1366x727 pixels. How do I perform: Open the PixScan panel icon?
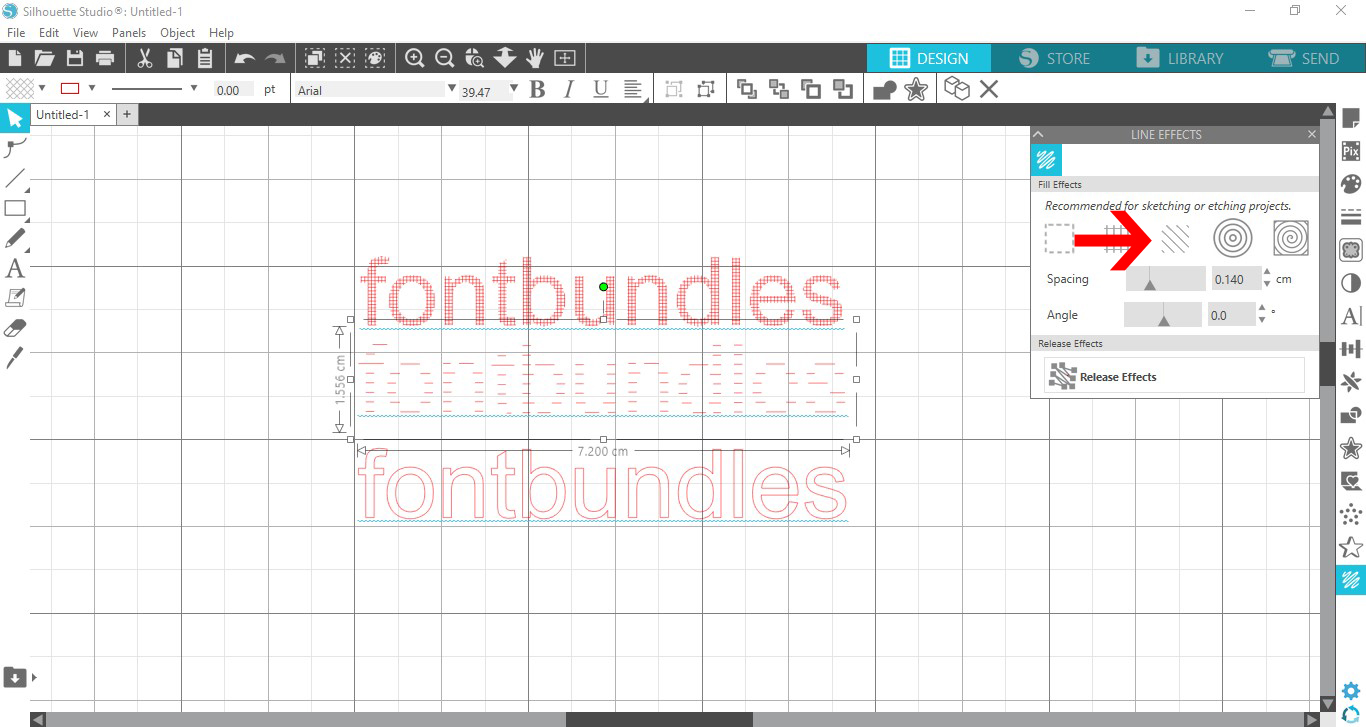click(1350, 152)
